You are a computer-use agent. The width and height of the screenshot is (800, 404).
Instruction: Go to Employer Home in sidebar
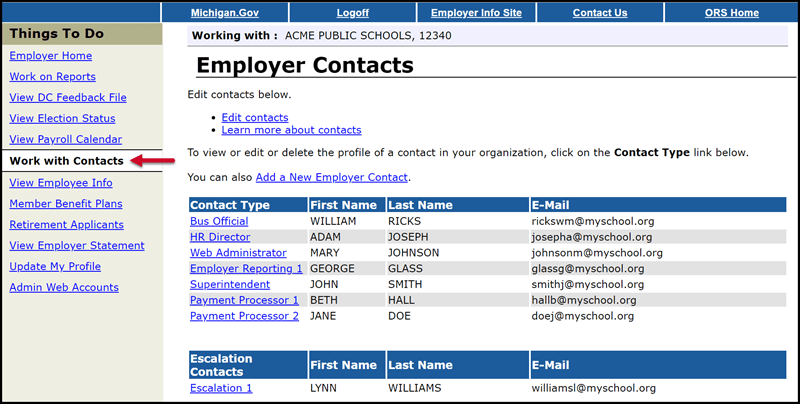(50, 56)
